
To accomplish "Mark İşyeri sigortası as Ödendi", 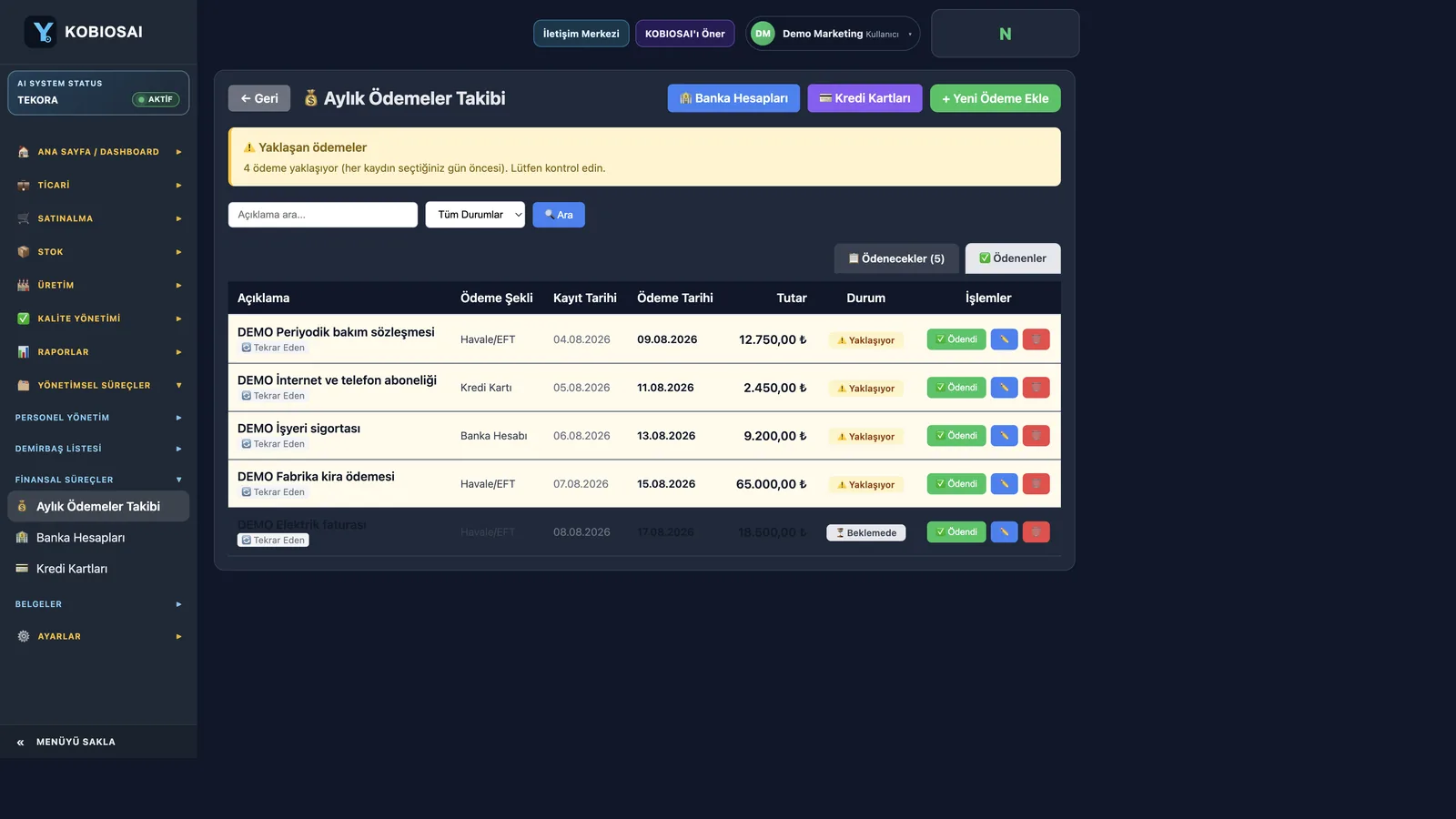I will [x=956, y=436].
